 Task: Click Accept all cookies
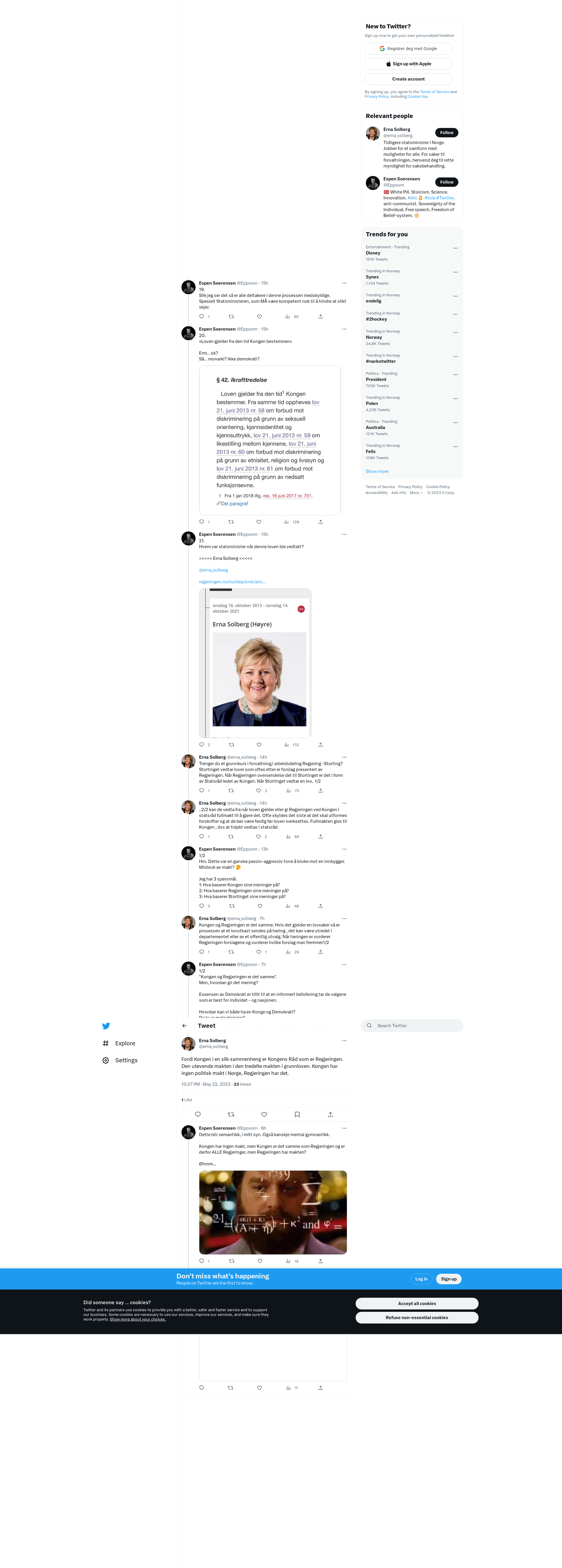(417, 1303)
